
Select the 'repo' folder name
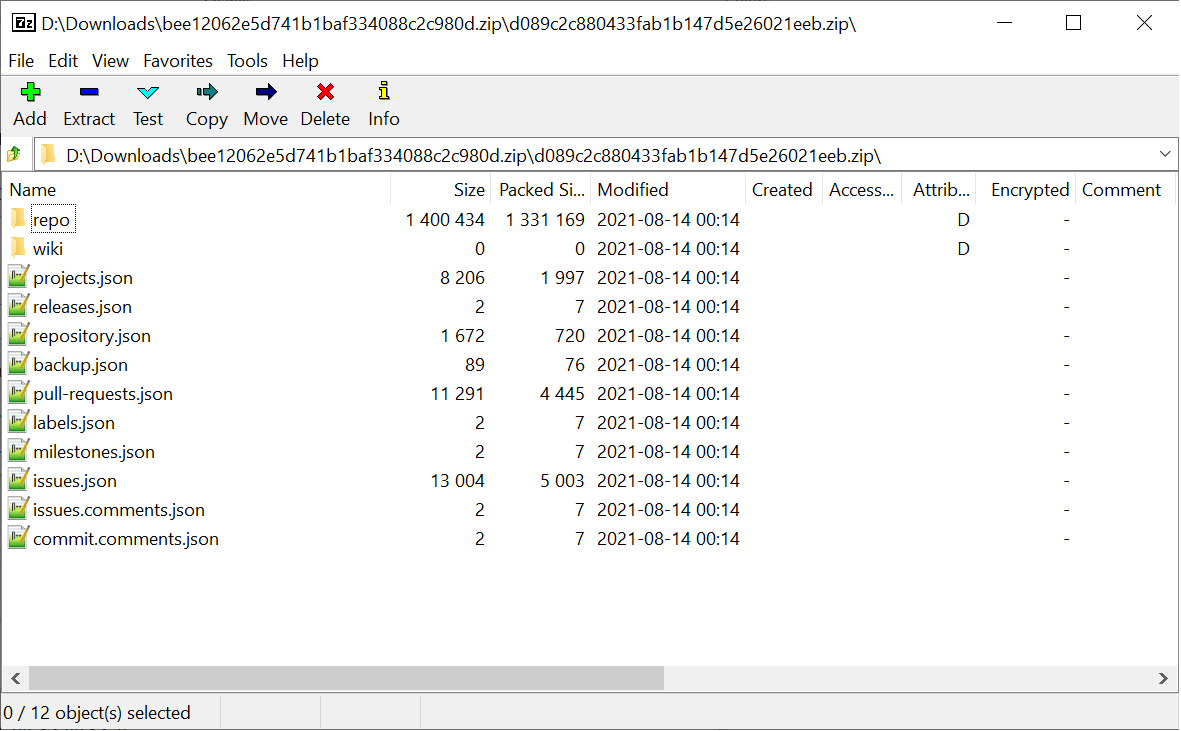51,220
